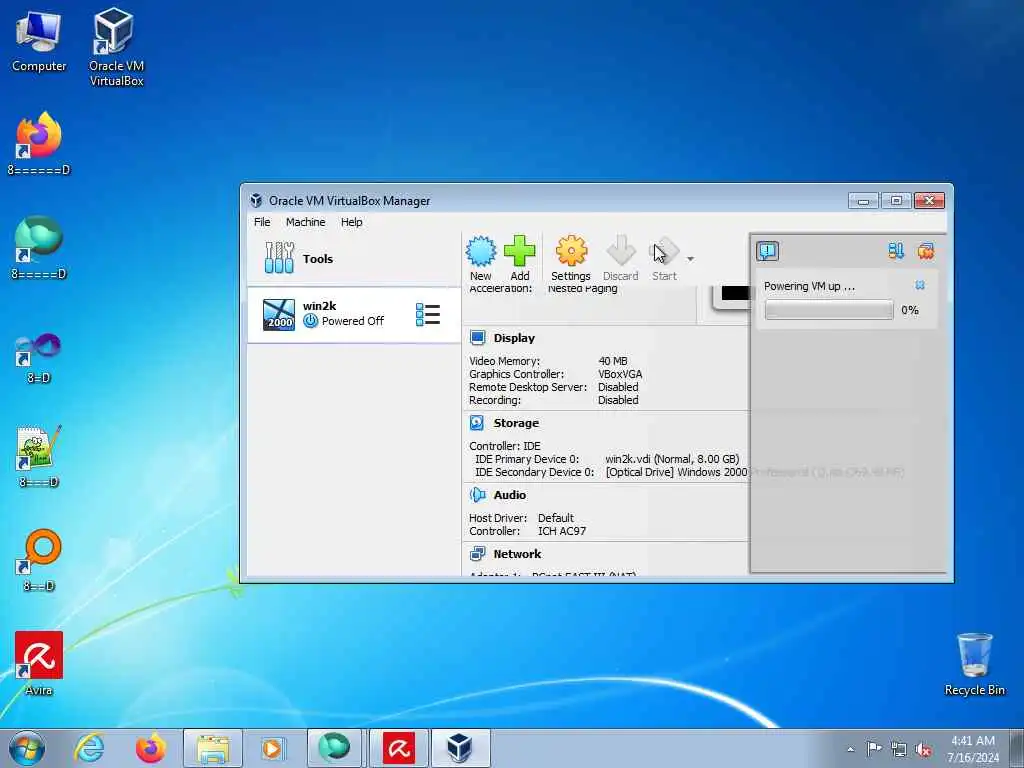Launch Internet Explorer from the taskbar
This screenshot has height=768, width=1024.
point(89,748)
